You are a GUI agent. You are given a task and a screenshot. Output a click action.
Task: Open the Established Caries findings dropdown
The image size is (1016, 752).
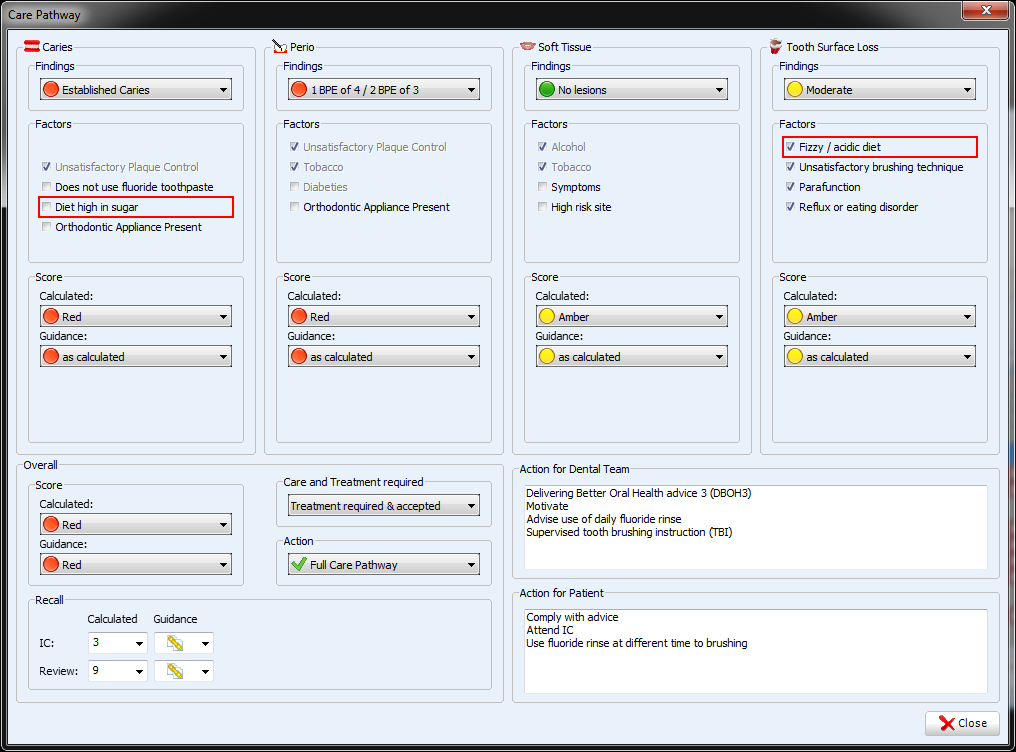click(x=223, y=90)
